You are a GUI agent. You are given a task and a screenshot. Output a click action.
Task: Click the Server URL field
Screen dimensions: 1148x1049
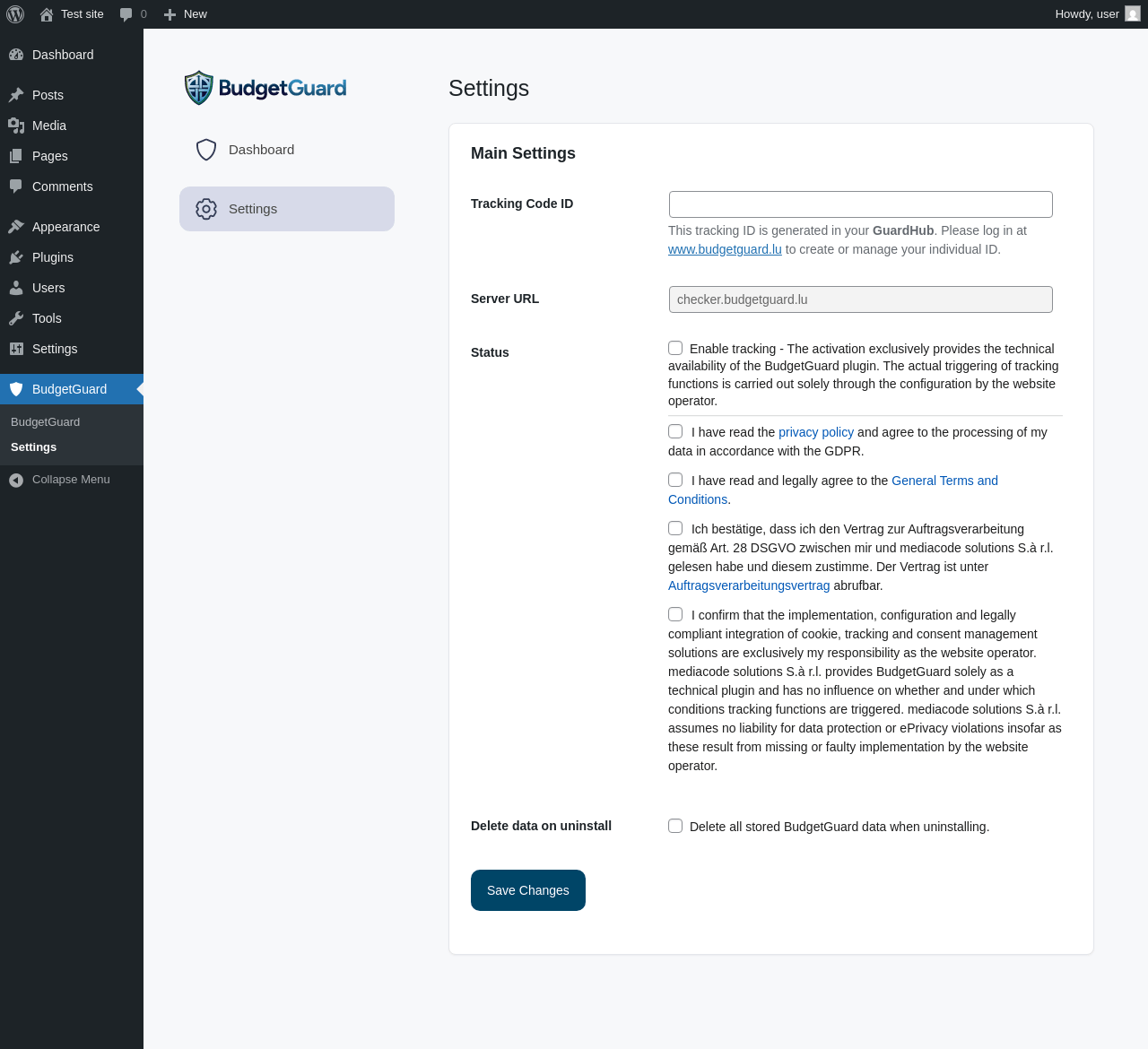861,299
